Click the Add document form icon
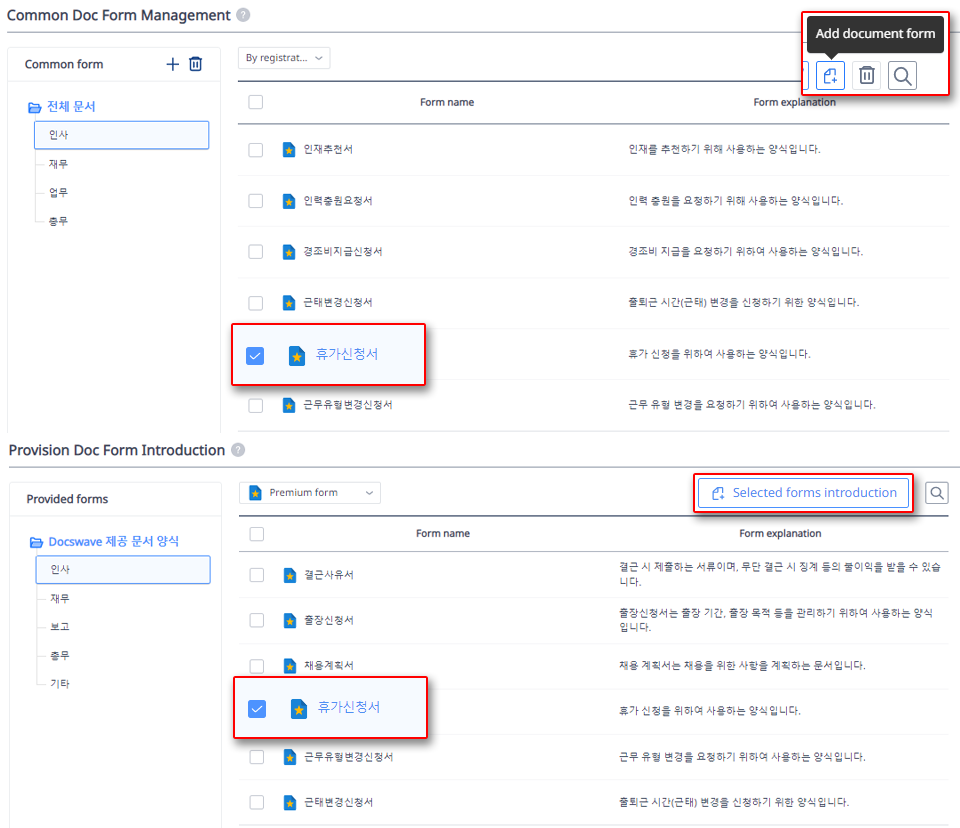 [830, 75]
